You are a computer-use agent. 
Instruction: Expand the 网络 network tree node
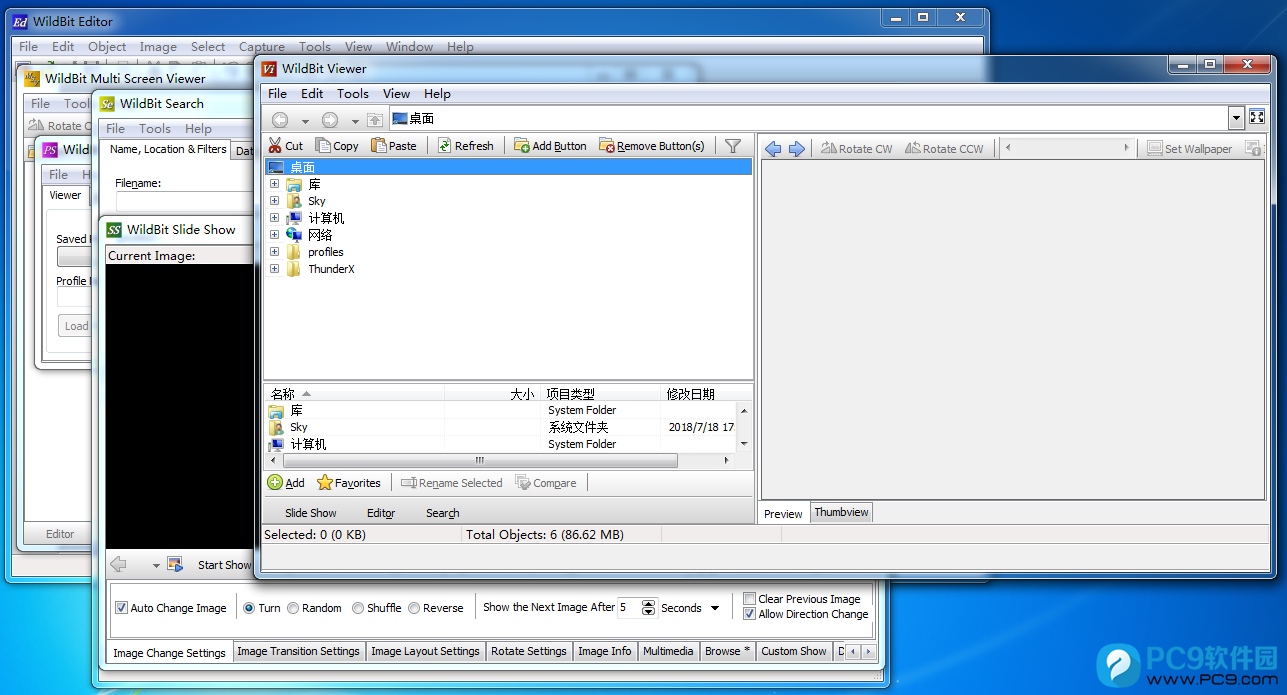coord(274,235)
